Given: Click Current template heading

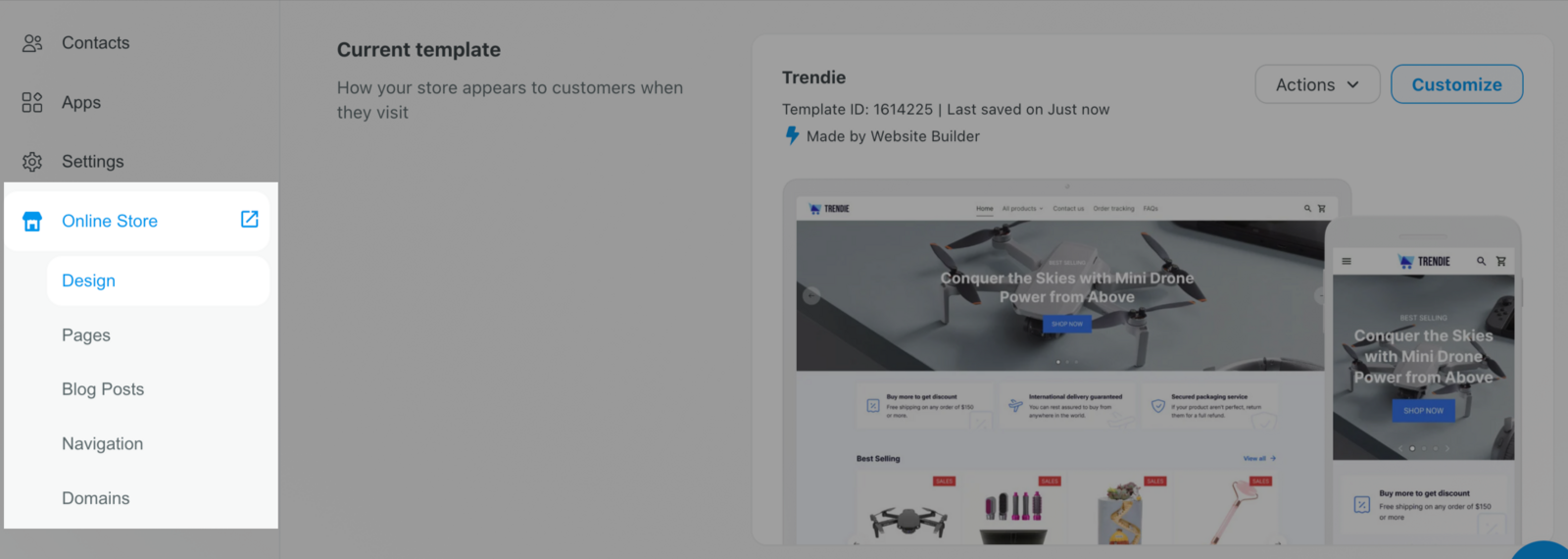Looking at the screenshot, I should click(x=418, y=50).
